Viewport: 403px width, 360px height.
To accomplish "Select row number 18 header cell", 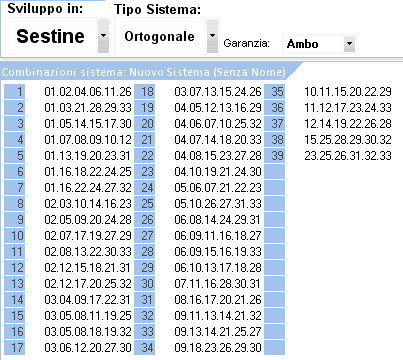I will click(145, 91).
